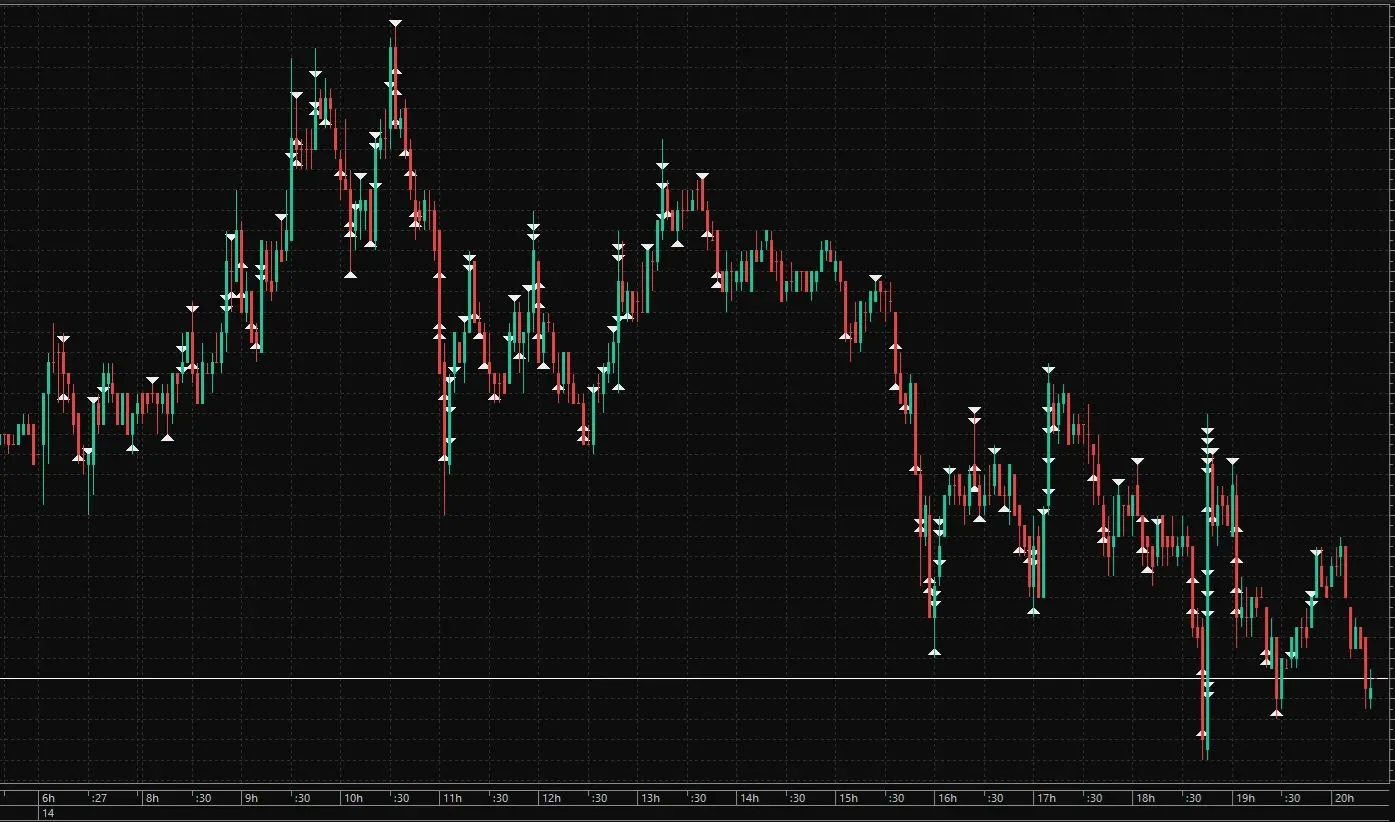
Task: Click the date label 14 below the axis
Action: (47, 814)
